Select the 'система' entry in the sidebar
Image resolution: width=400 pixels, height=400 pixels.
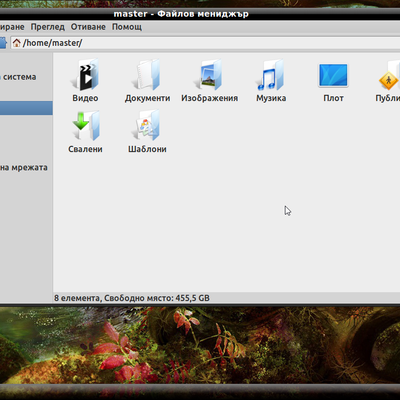click(x=18, y=77)
